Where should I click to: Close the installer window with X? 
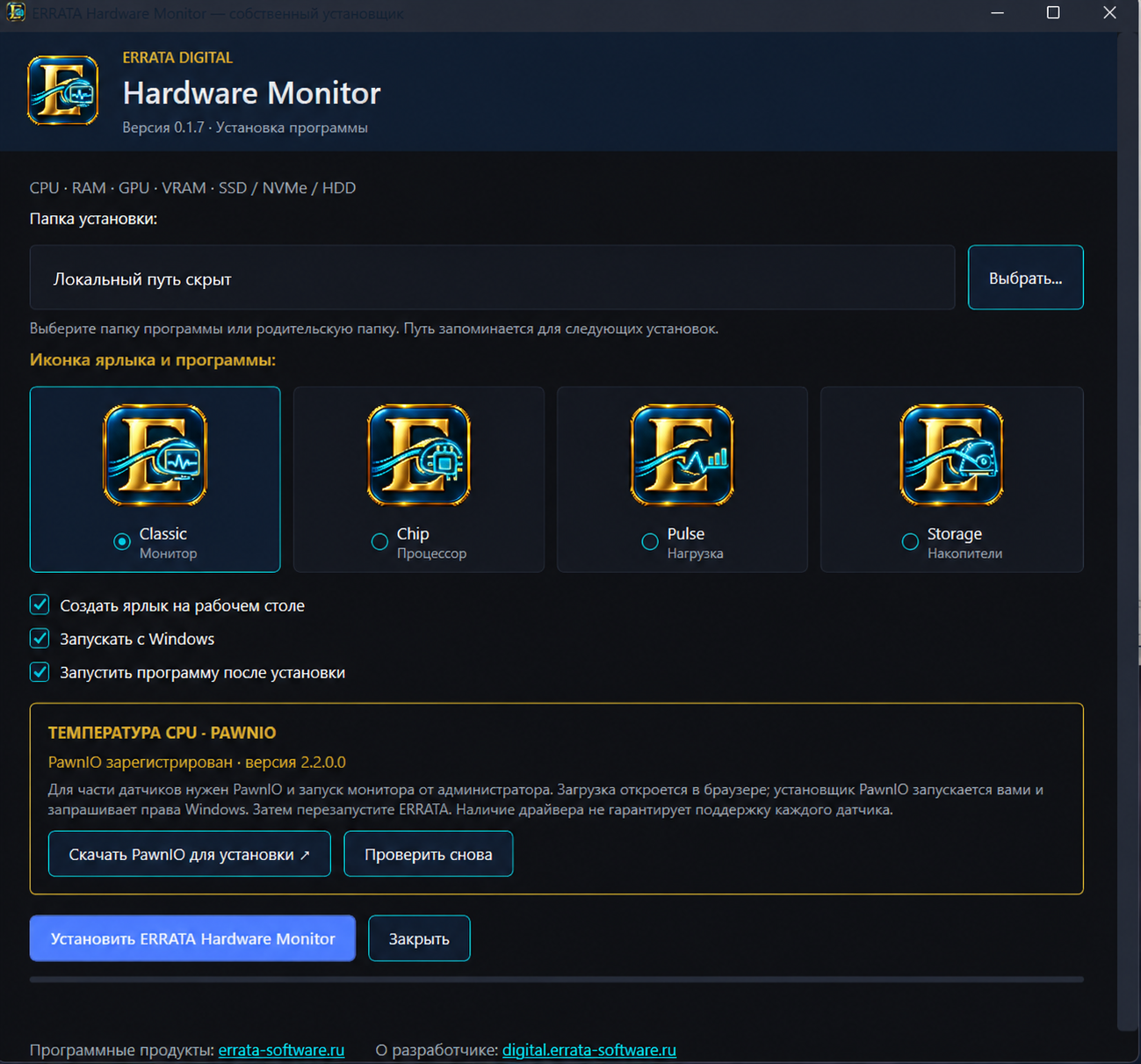[1109, 12]
